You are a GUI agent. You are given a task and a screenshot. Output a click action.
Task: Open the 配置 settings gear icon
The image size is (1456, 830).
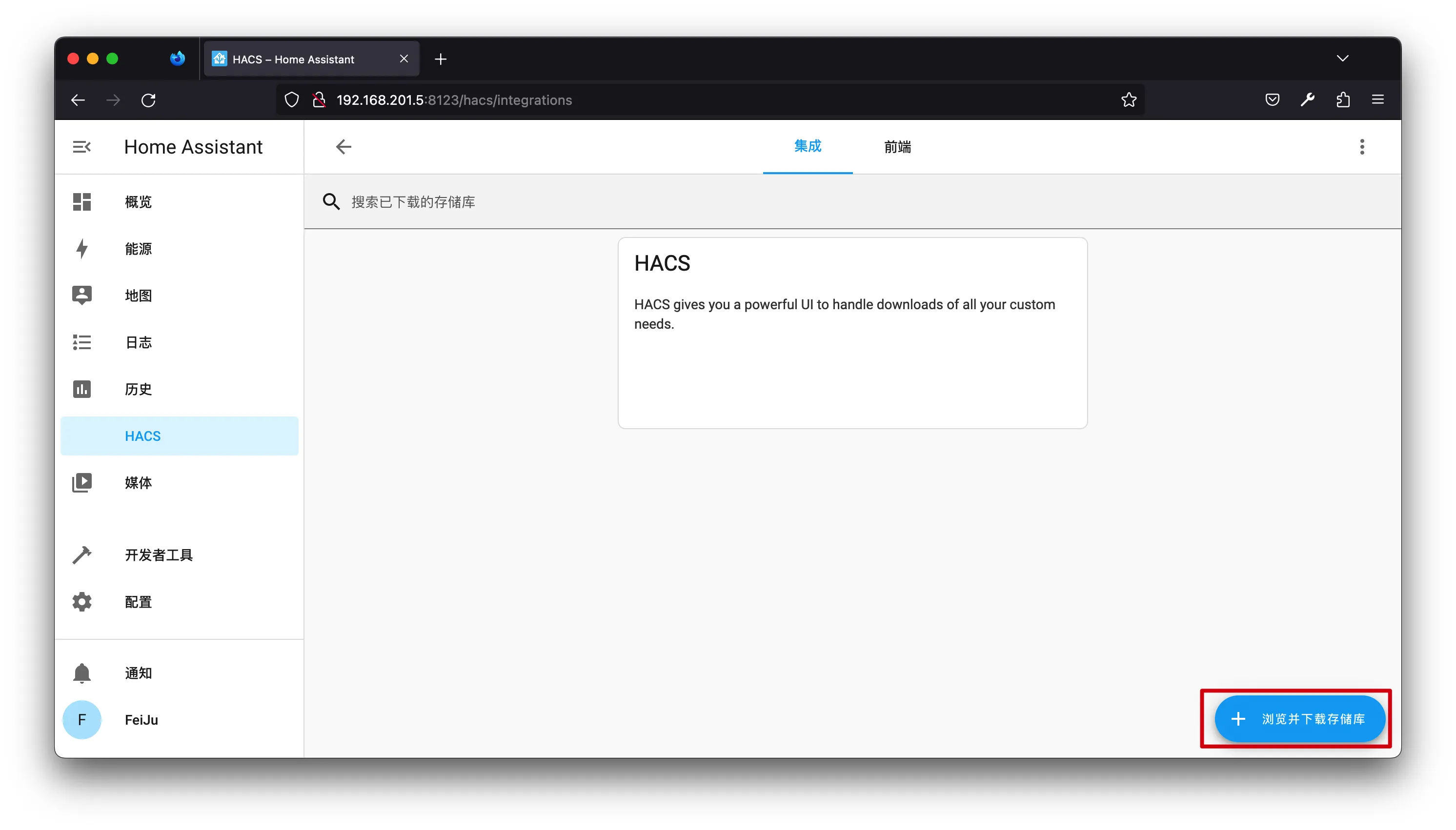pyautogui.click(x=81, y=601)
